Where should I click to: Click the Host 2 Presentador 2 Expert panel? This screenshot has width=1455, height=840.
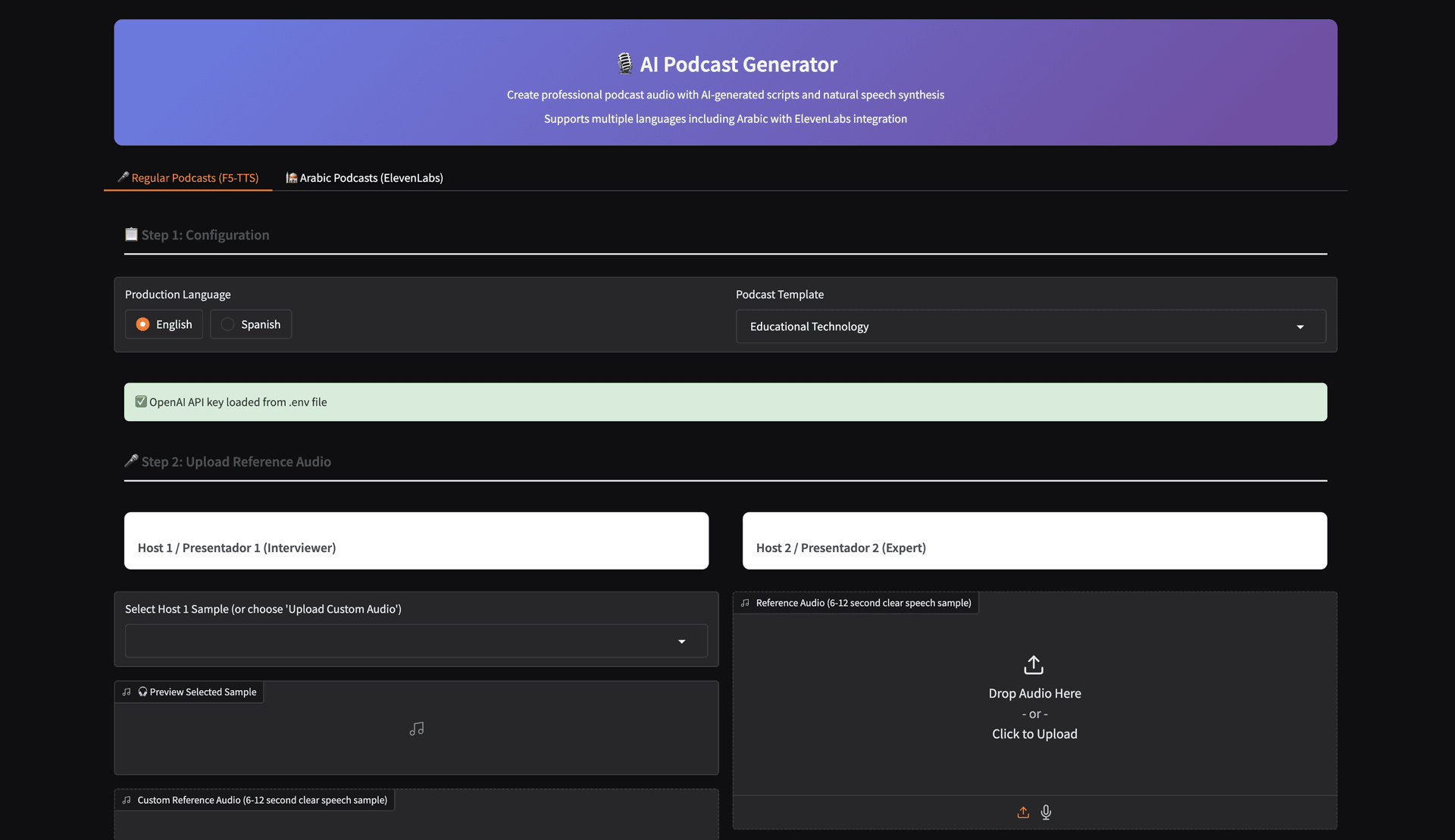(1035, 541)
